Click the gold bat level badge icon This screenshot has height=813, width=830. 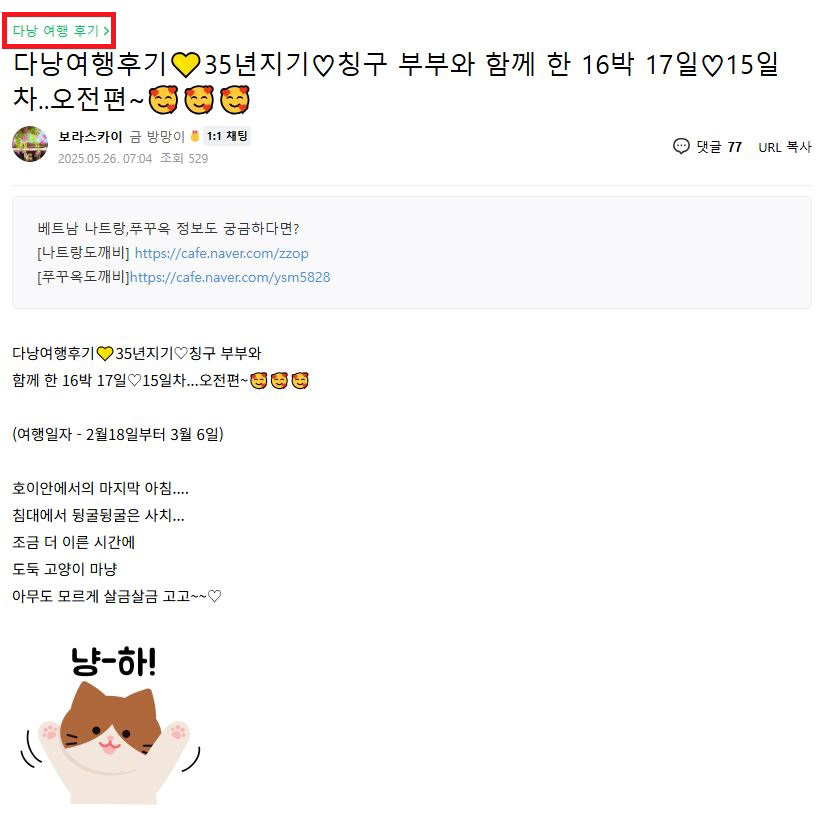tap(195, 137)
